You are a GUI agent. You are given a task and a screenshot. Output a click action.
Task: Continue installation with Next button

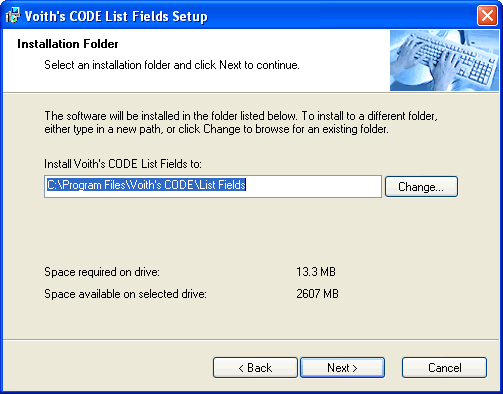[343, 368]
